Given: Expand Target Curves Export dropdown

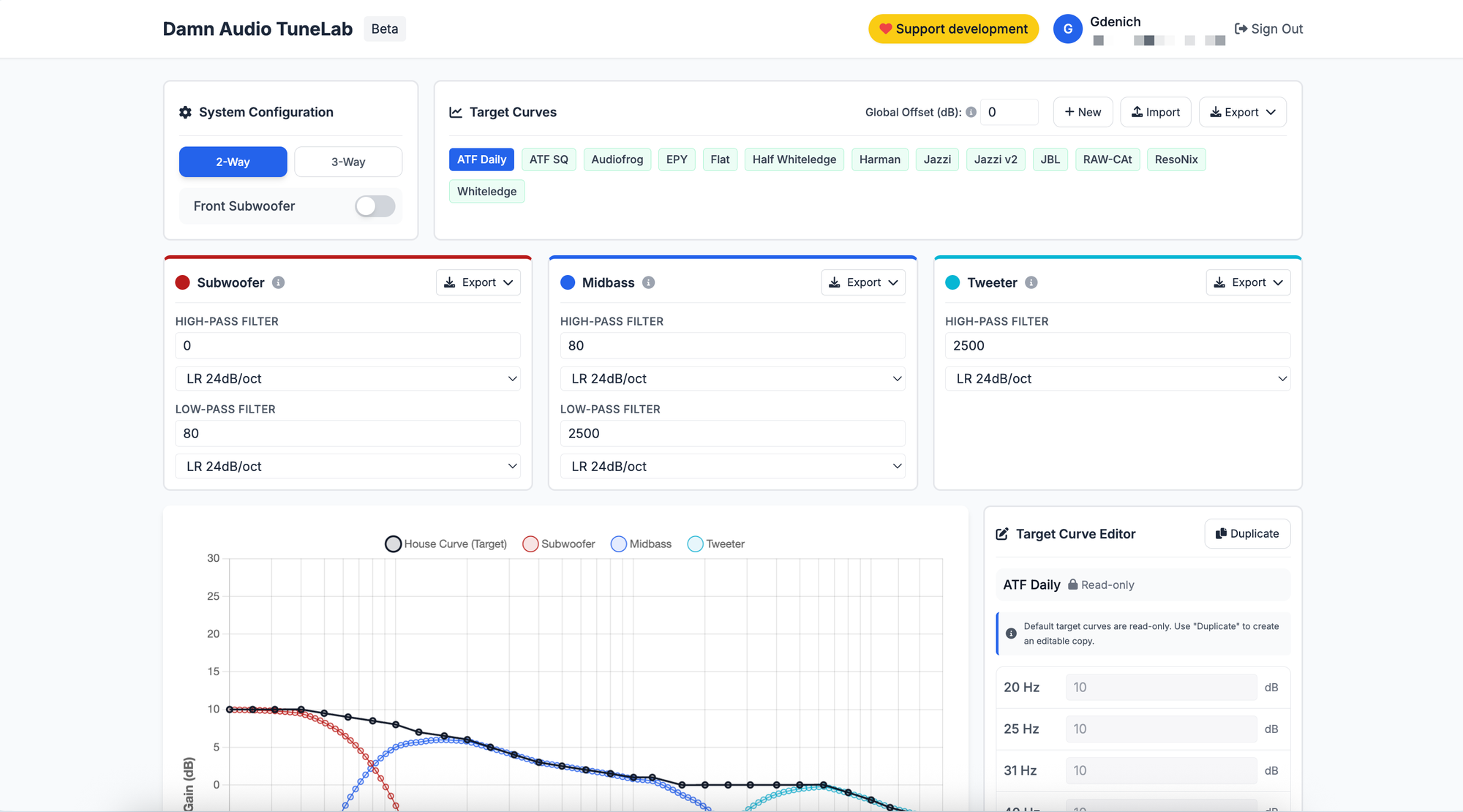Looking at the screenshot, I should click(x=1242, y=112).
